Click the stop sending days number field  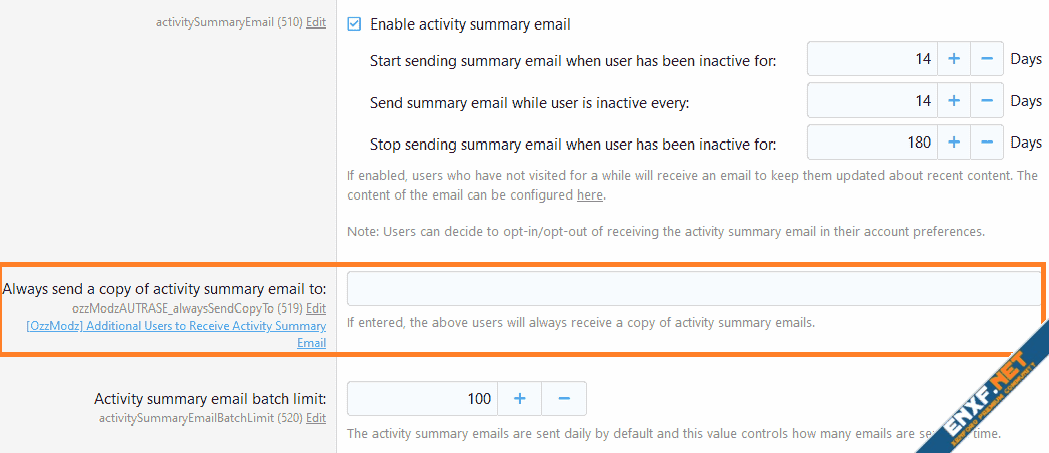tap(872, 143)
